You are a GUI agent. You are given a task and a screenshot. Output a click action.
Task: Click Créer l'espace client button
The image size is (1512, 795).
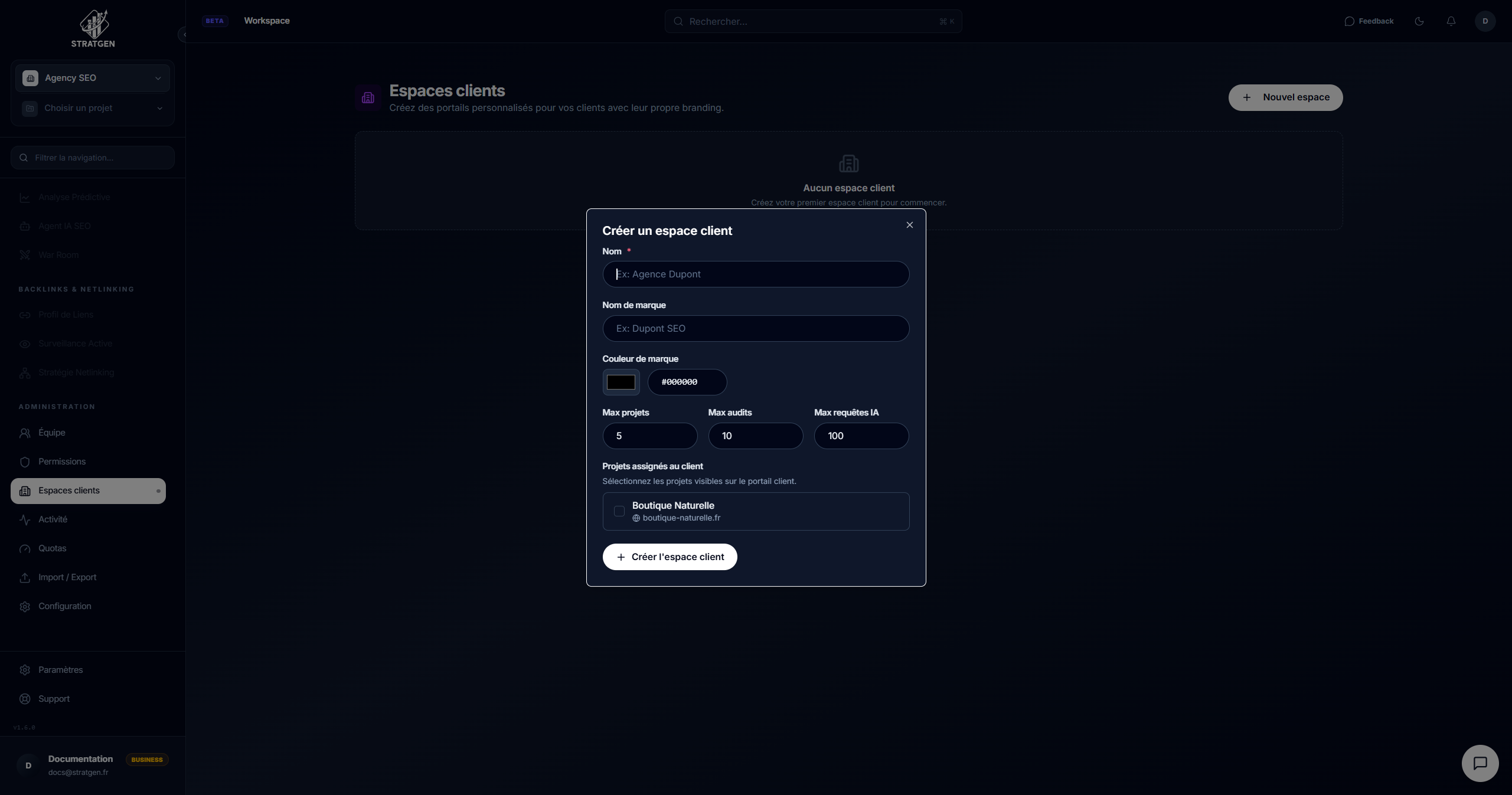point(670,557)
